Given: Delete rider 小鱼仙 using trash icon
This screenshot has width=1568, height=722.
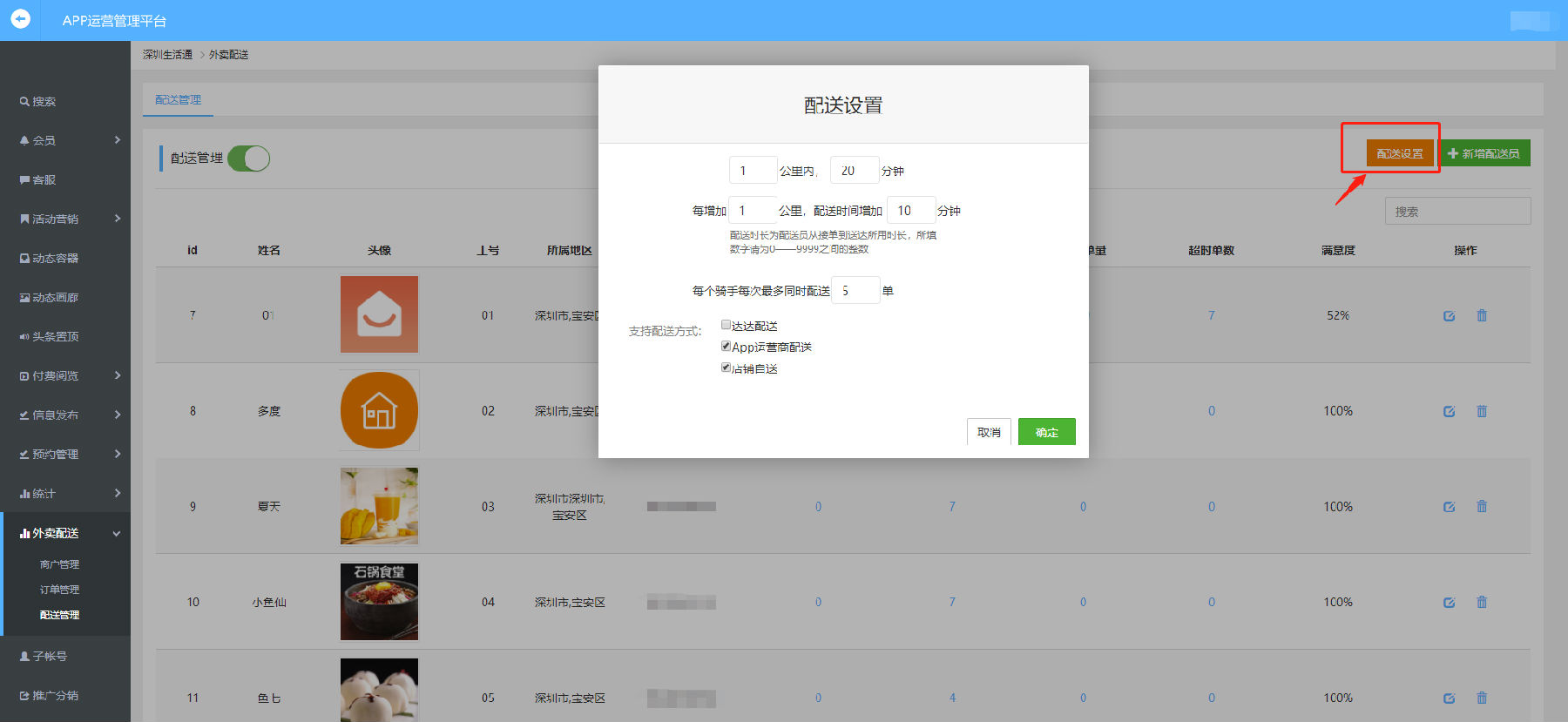Looking at the screenshot, I should 1481,602.
